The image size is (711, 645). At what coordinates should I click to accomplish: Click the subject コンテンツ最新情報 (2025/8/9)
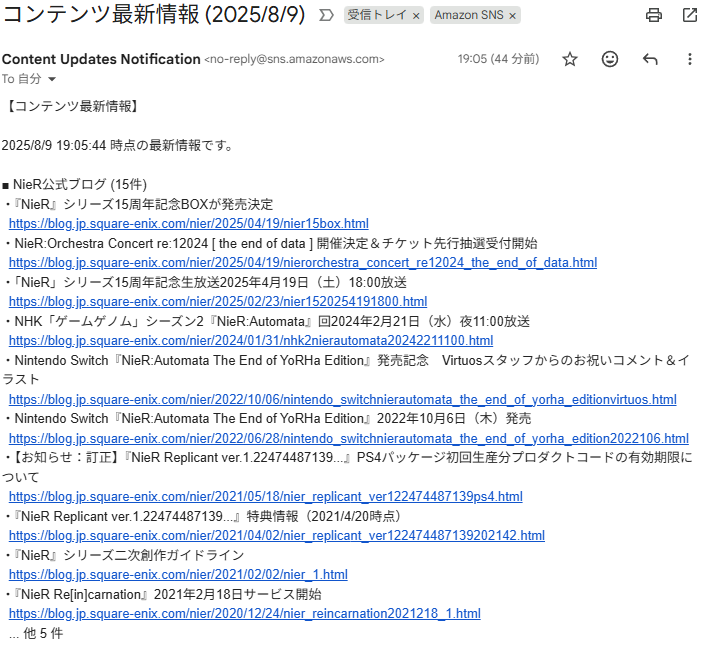point(154,15)
